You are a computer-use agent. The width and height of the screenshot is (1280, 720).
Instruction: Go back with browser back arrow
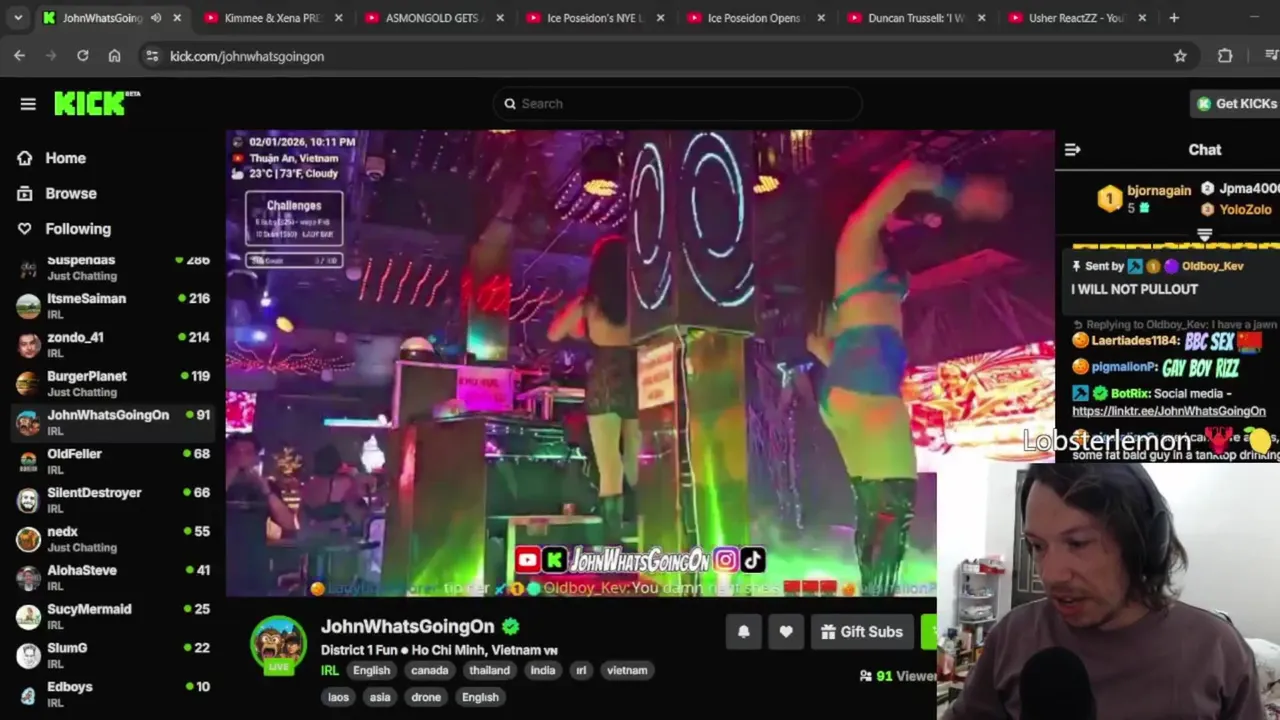coord(19,56)
